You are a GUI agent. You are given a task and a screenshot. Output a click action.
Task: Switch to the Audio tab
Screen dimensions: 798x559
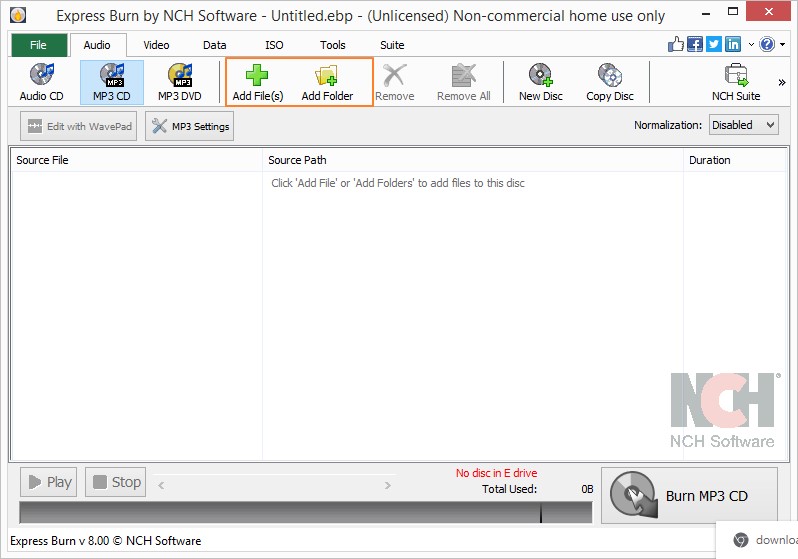coord(97,45)
